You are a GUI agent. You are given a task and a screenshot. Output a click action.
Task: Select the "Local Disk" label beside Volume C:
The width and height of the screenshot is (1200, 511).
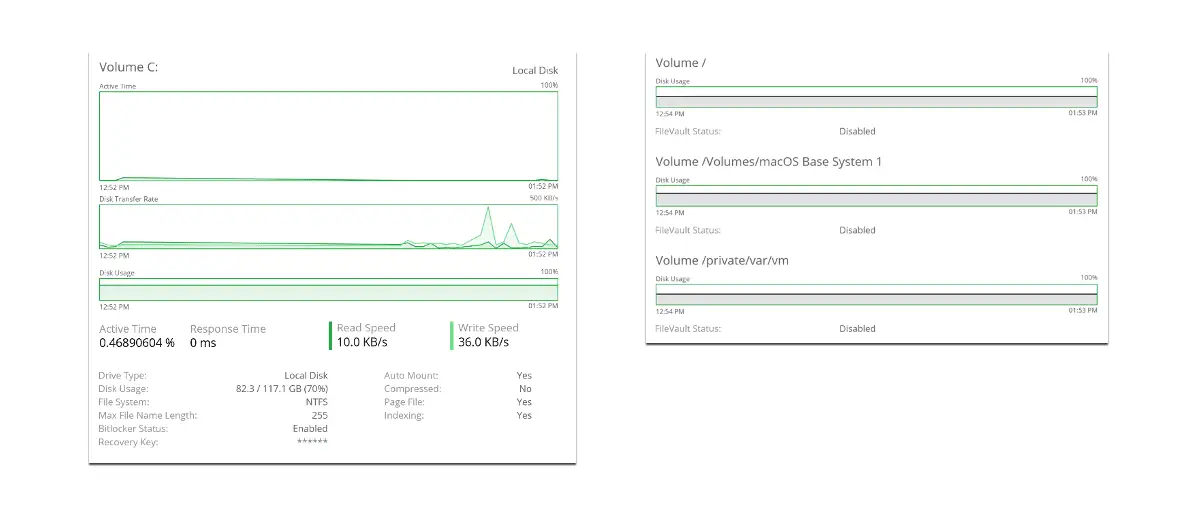click(535, 71)
